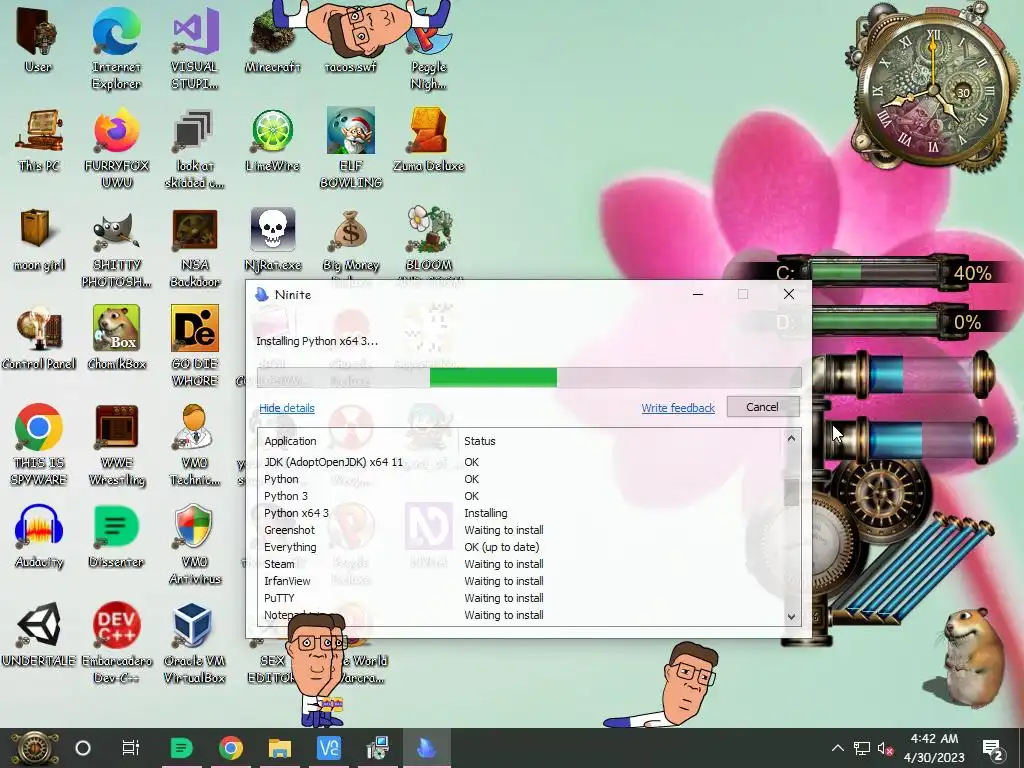This screenshot has height=768, width=1024.
Task: Launch the Zuma Deluxe shortcut
Action: [x=429, y=140]
